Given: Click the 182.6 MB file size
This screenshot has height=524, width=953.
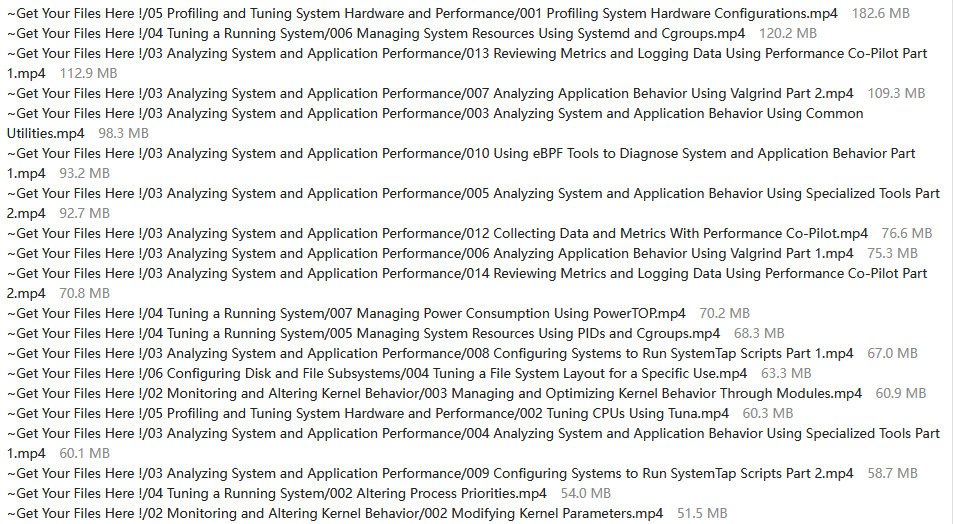Looking at the screenshot, I should 881,13.
